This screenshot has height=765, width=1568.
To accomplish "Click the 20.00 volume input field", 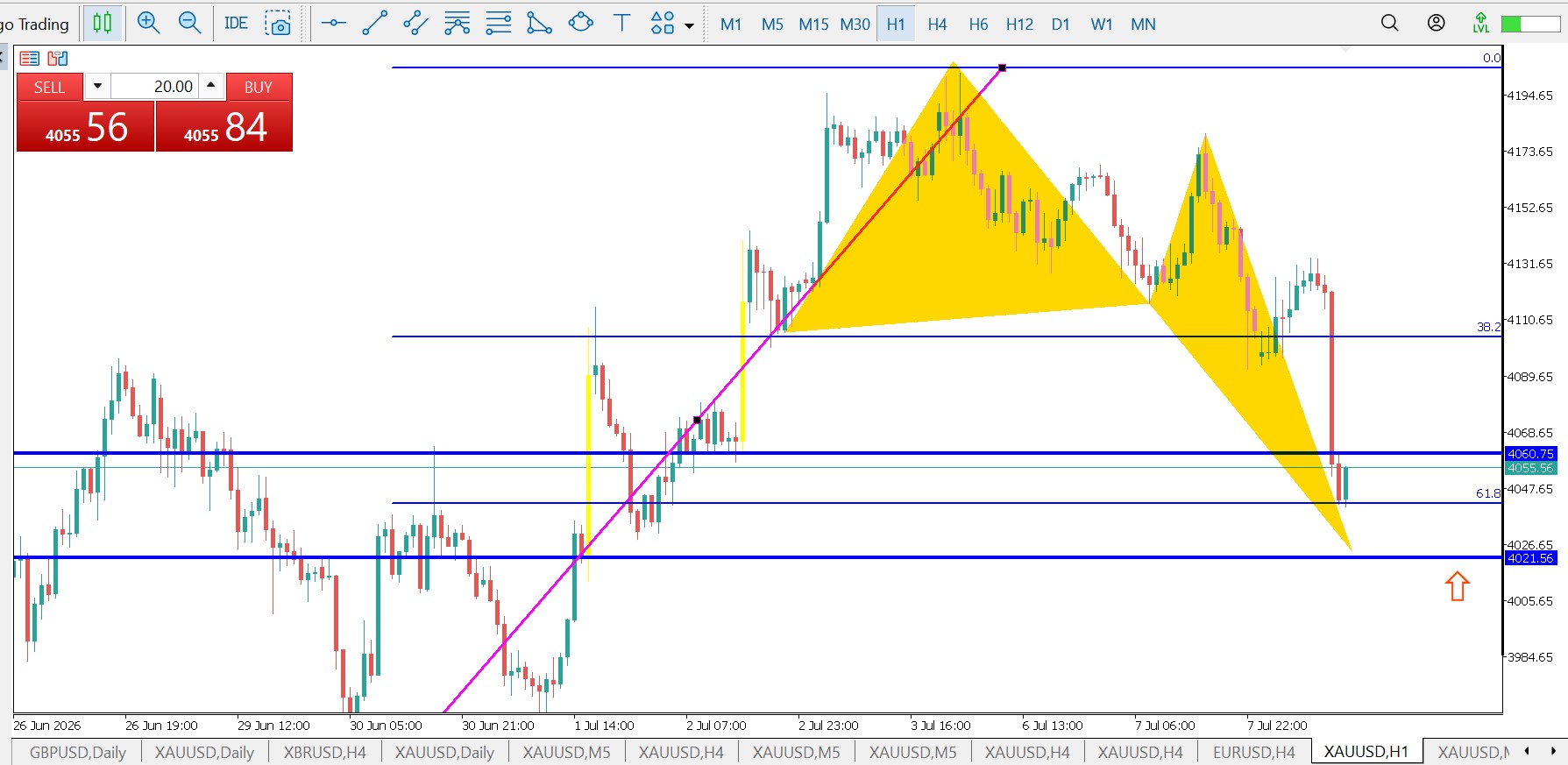I will (x=155, y=87).
